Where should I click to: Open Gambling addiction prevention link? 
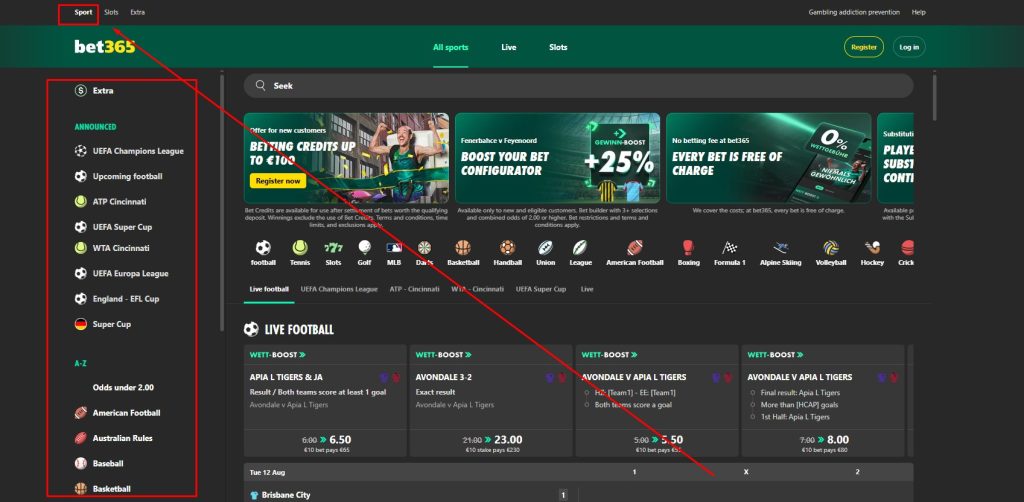pos(854,12)
